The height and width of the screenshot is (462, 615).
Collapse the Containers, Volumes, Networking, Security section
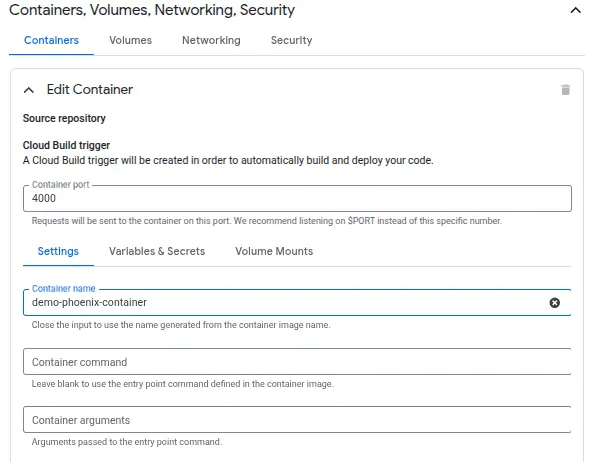(x=575, y=10)
